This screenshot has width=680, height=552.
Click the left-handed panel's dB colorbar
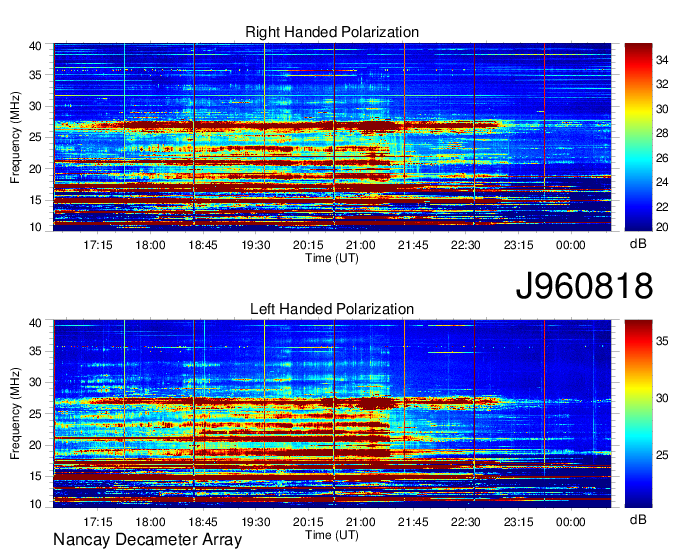pos(638,414)
